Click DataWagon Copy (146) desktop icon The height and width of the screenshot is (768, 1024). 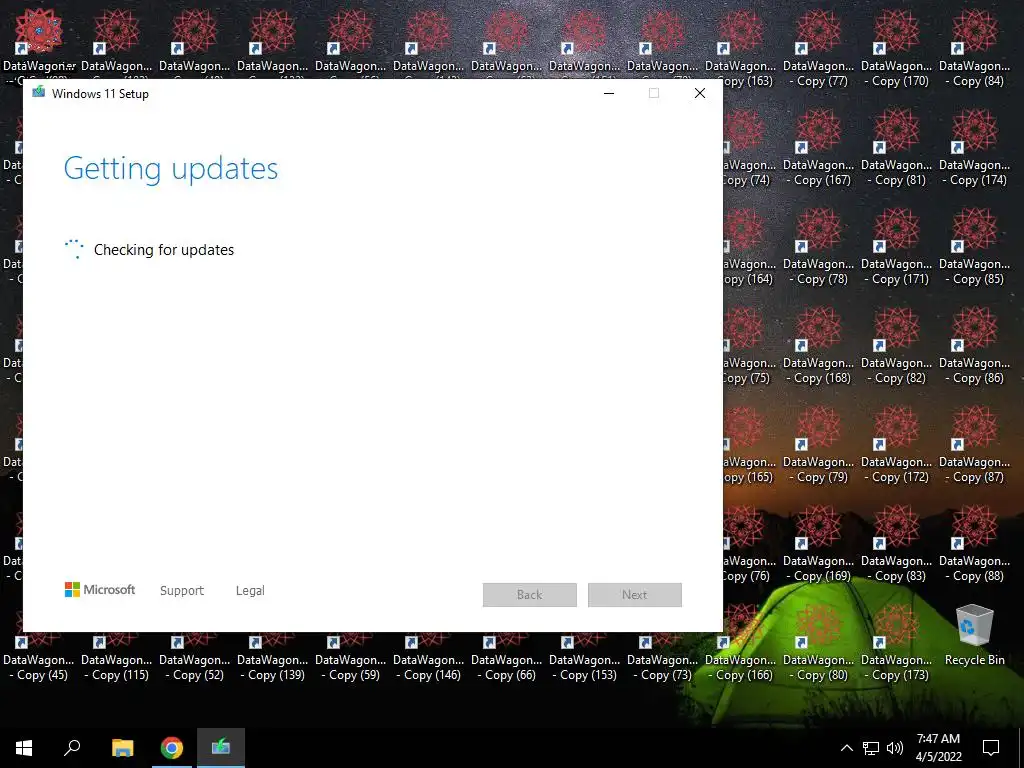coord(428,656)
